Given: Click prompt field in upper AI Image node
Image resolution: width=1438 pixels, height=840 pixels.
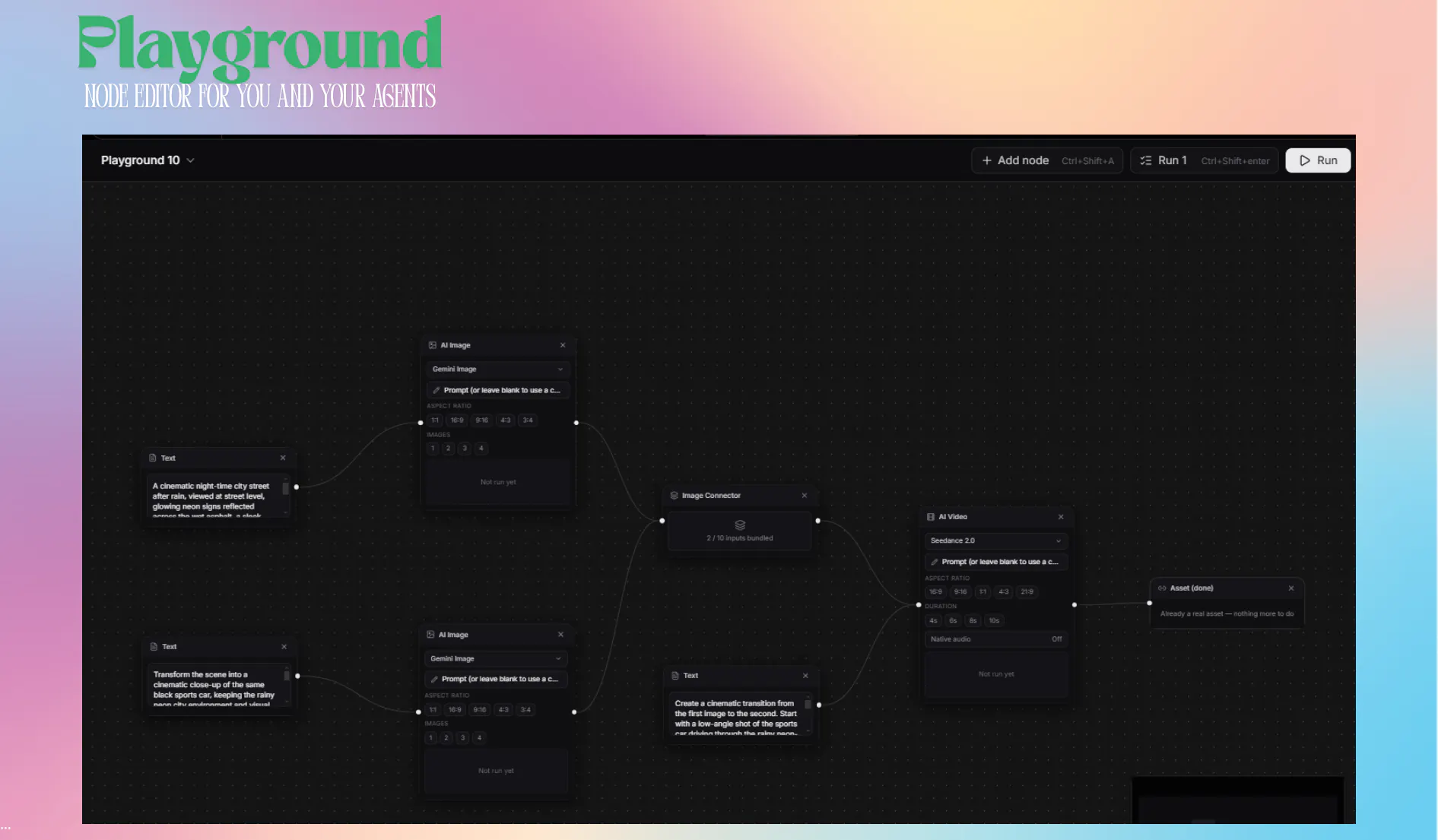Looking at the screenshot, I should (x=498, y=391).
